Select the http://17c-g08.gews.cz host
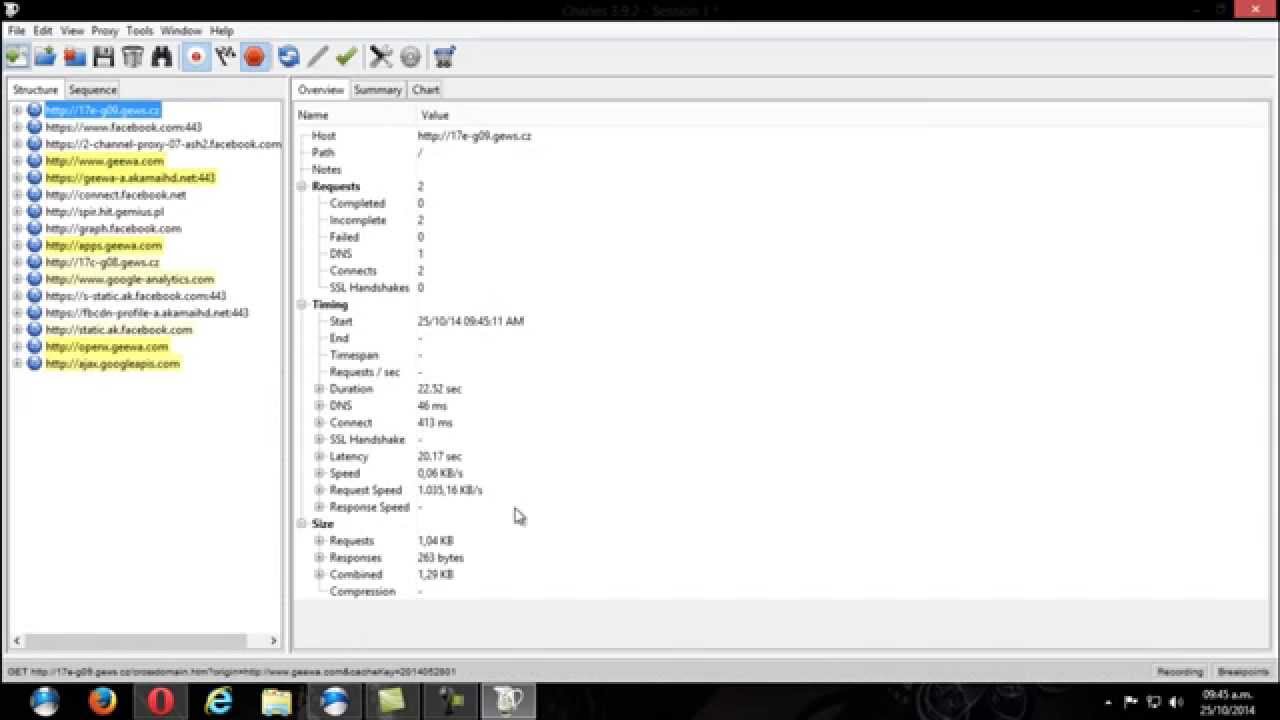Image resolution: width=1280 pixels, height=720 pixels. point(102,262)
